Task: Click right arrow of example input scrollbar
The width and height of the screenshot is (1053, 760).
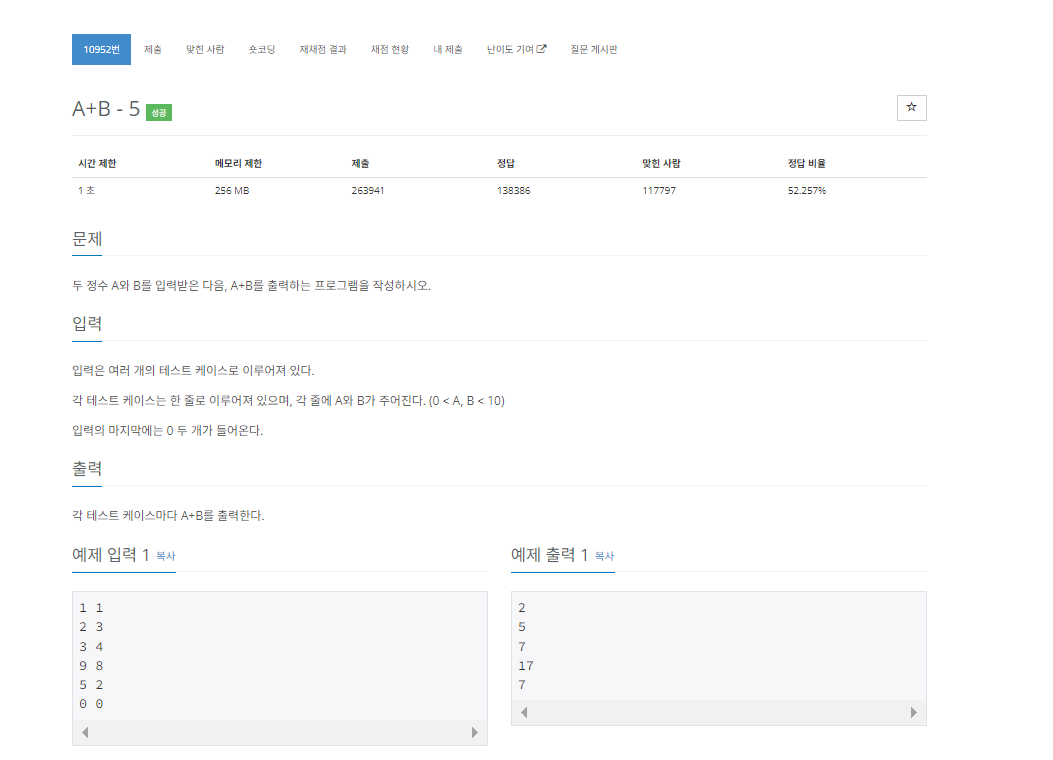Action: tap(475, 732)
